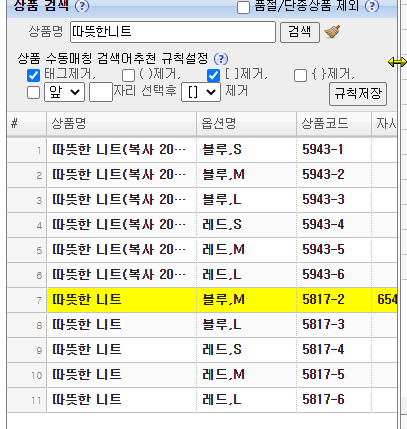Click option 블루,L in row 3
This screenshot has height=429, width=407.
247,200
